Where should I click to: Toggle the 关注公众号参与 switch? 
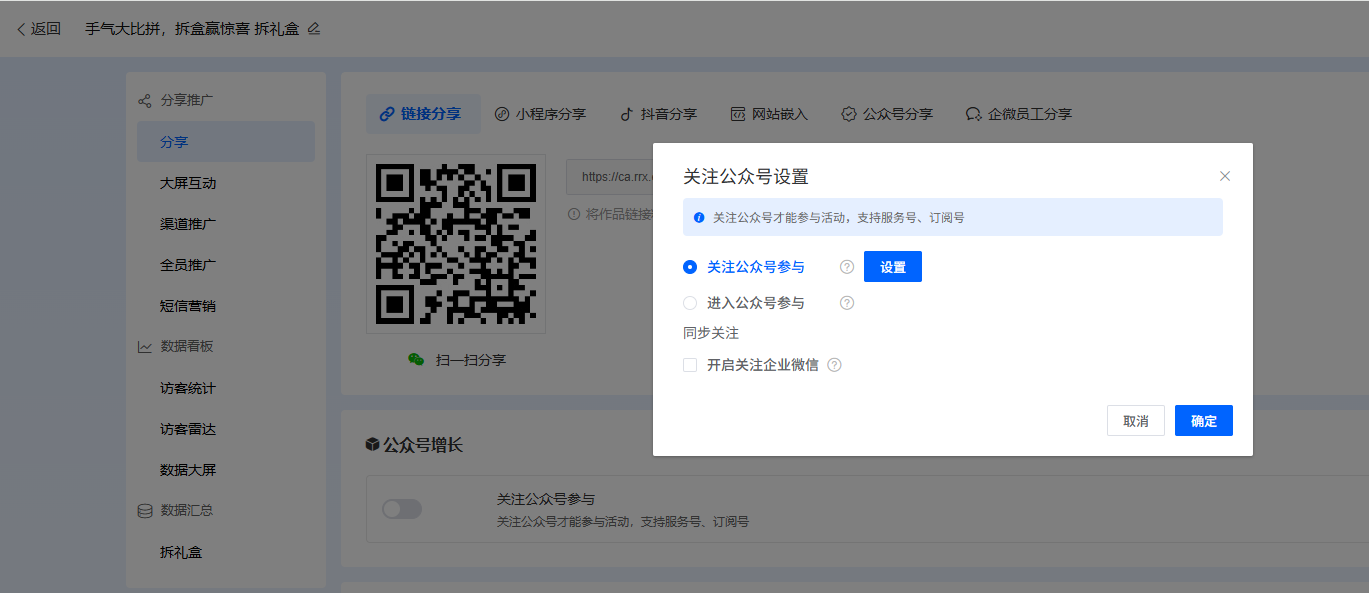tap(402, 509)
